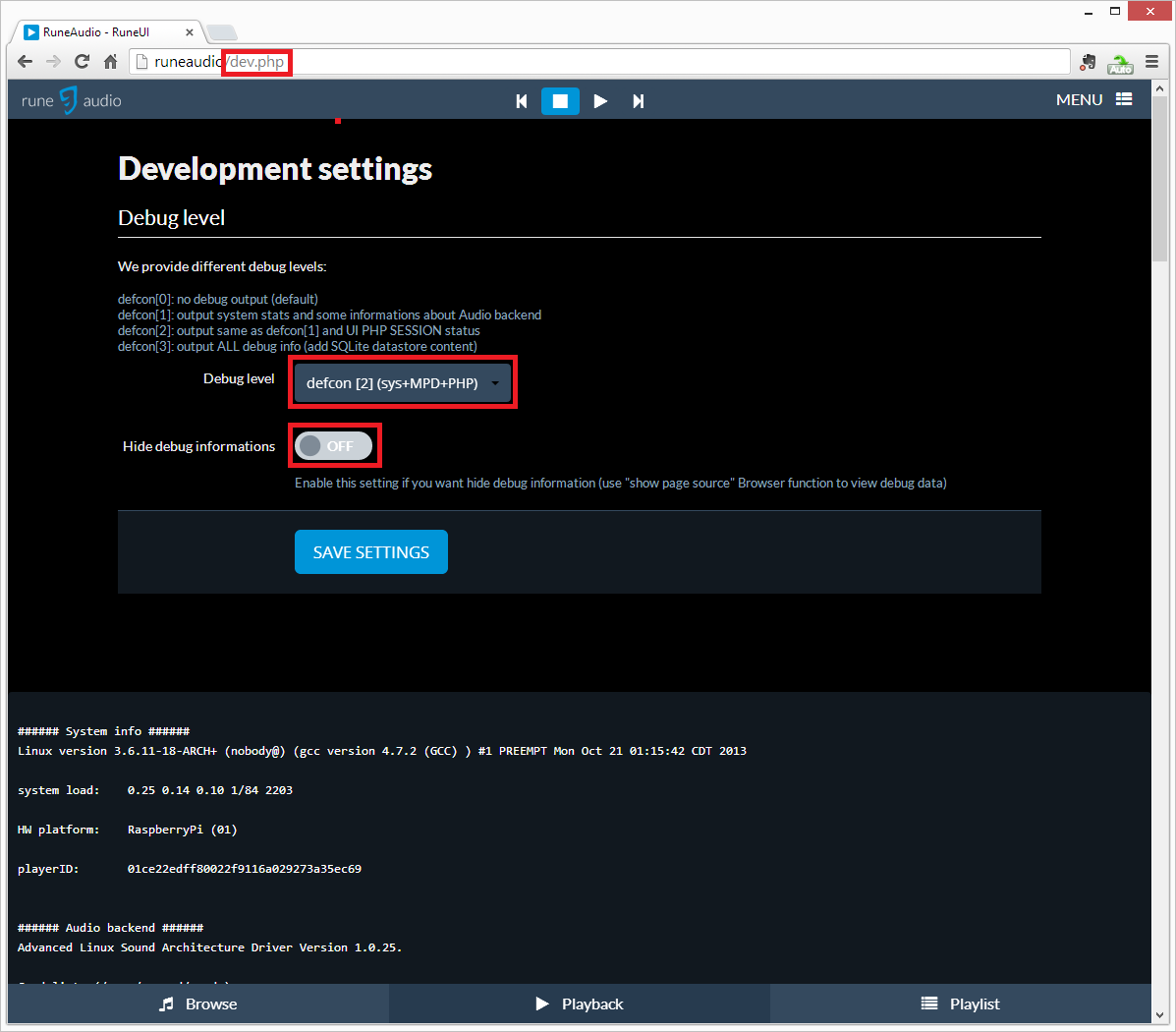Viewport: 1176px width, 1032px height.
Task: Open the MENU list icon
Action: coord(1124,99)
